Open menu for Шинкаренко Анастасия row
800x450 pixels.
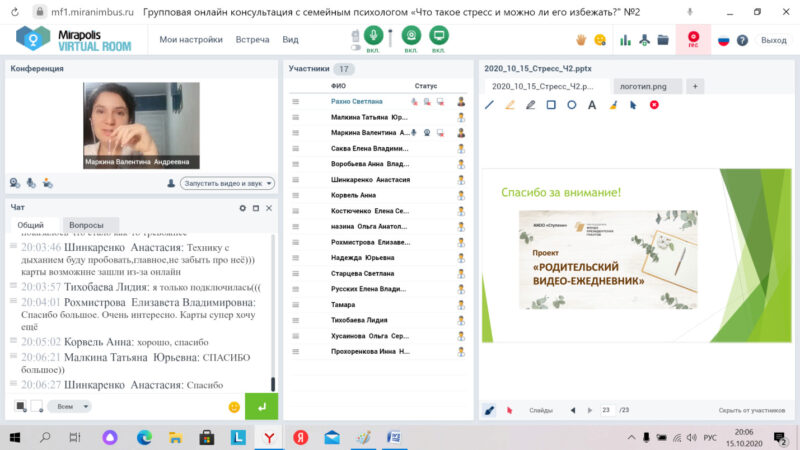click(x=295, y=180)
